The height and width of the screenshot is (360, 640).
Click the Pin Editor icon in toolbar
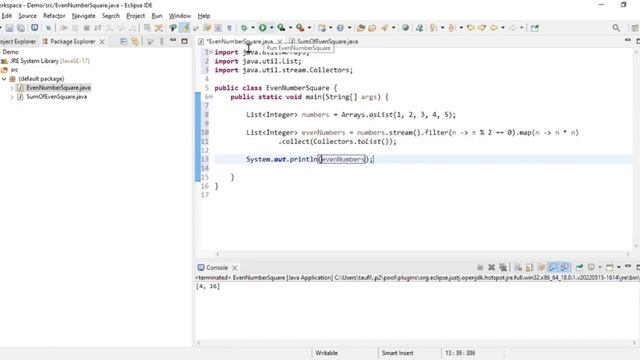535,28
